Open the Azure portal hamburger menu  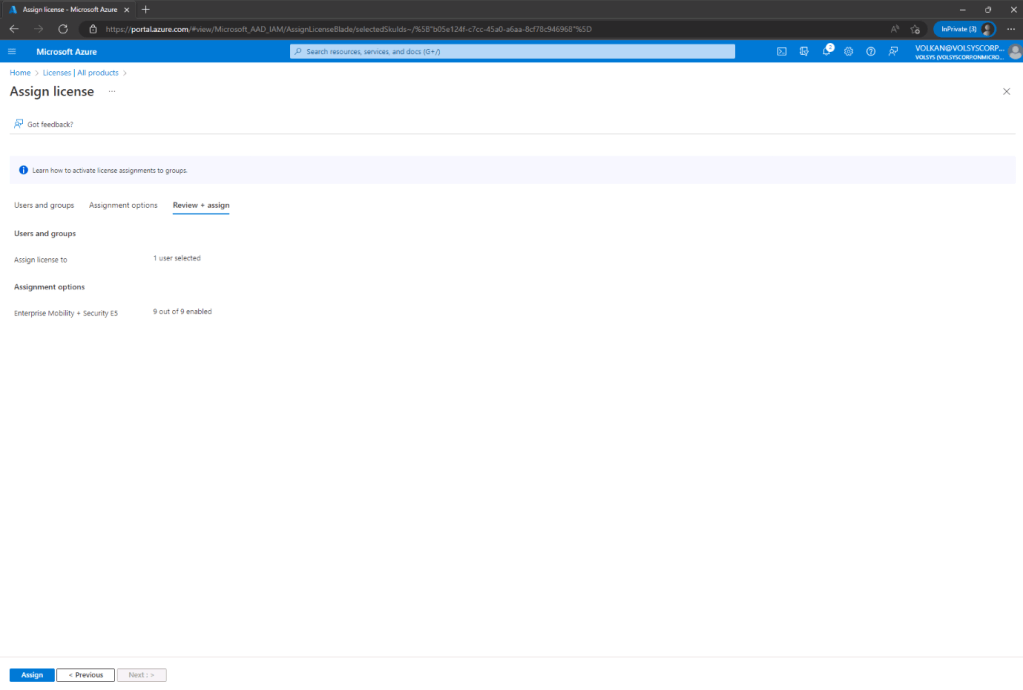[x=12, y=51]
